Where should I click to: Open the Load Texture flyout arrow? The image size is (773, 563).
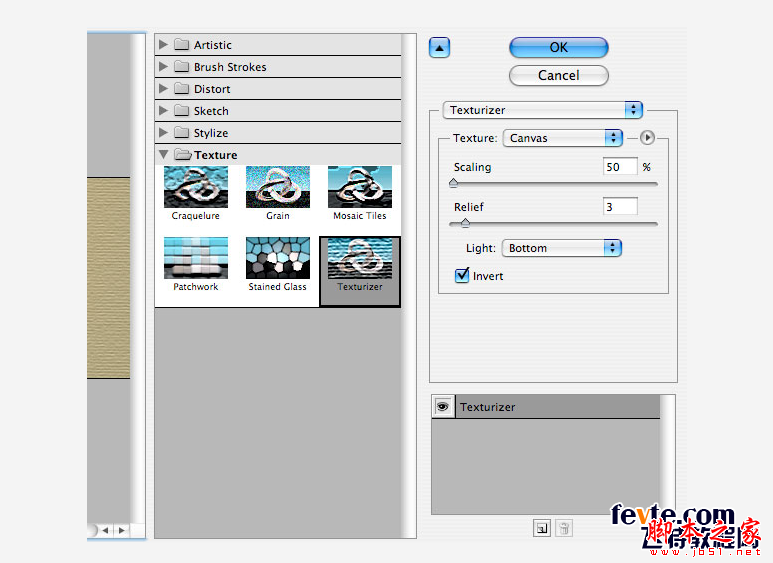click(x=647, y=138)
